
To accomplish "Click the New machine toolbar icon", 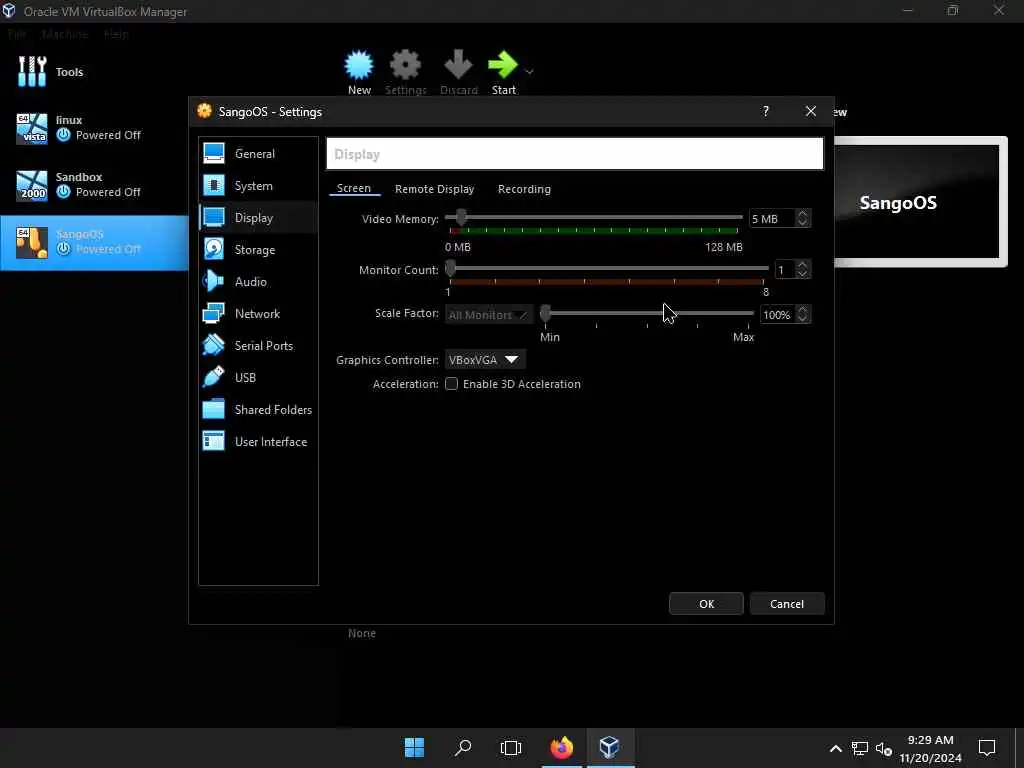I will [359, 72].
